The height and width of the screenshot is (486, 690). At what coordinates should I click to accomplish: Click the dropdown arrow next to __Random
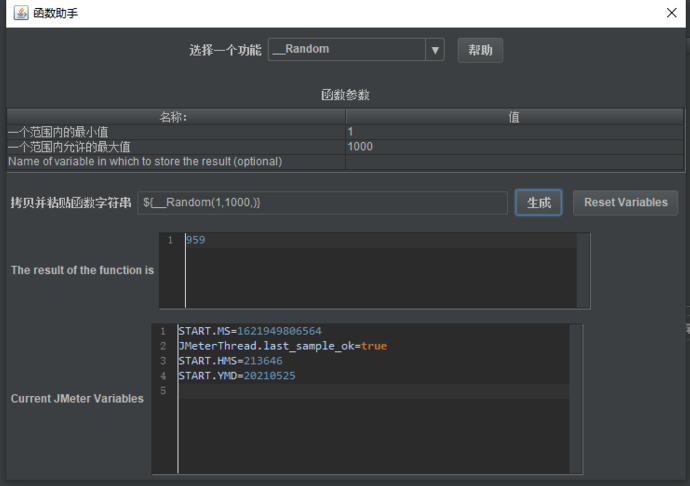click(x=435, y=50)
